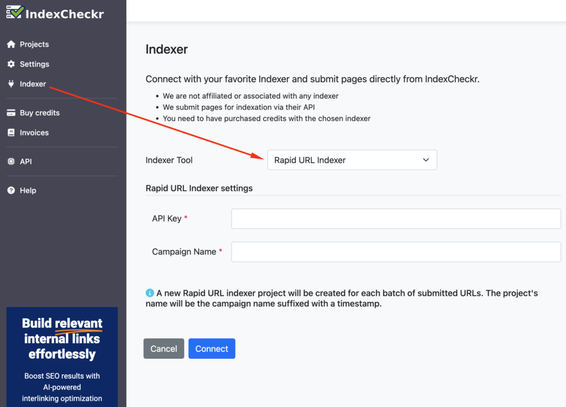This screenshot has width=566, height=407.
Task: Click the IndexCheckr brand name
Action: point(65,14)
